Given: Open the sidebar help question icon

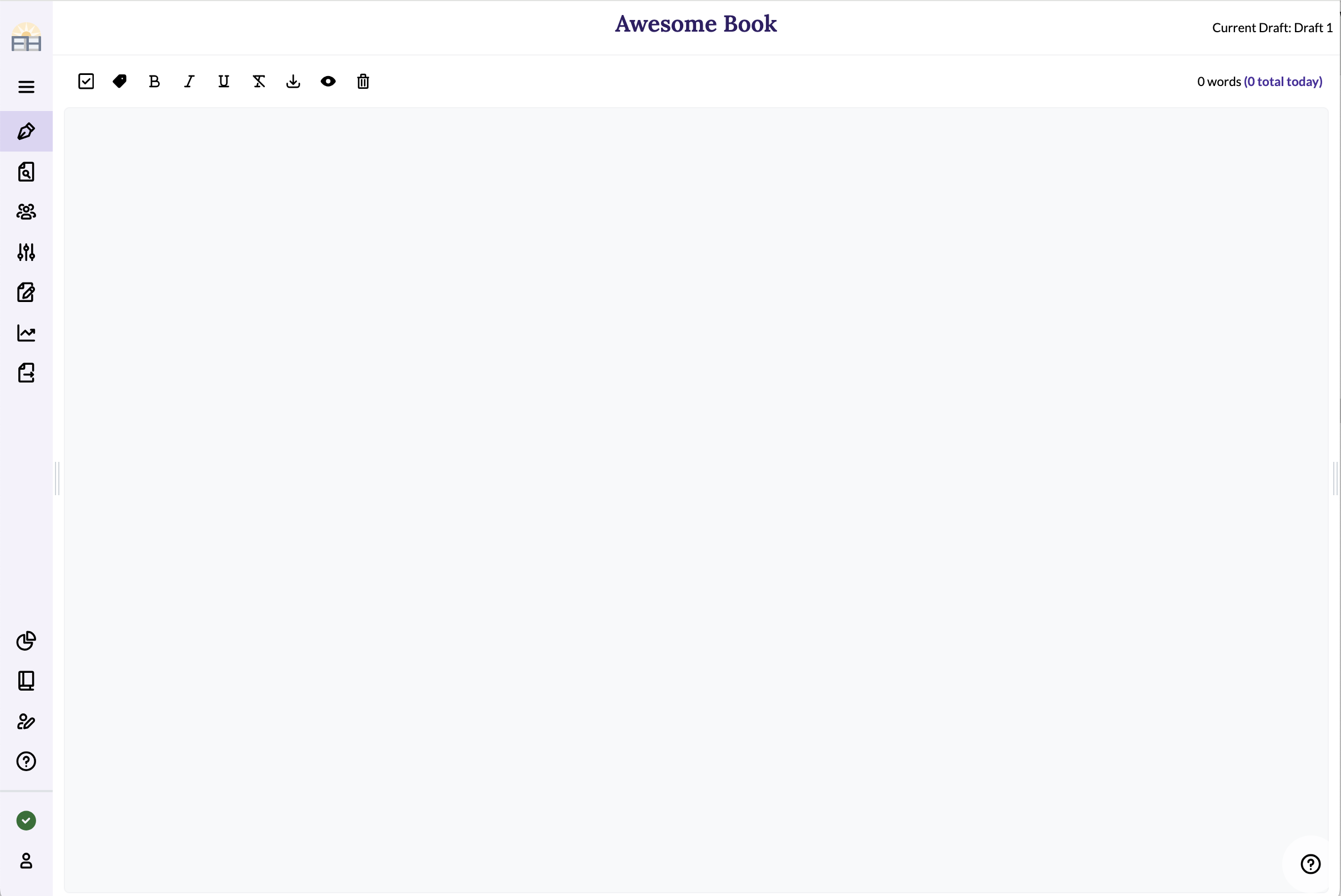Looking at the screenshot, I should [26, 761].
